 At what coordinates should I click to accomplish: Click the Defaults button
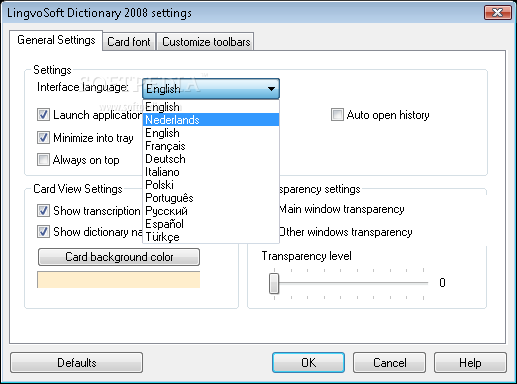tap(76, 363)
